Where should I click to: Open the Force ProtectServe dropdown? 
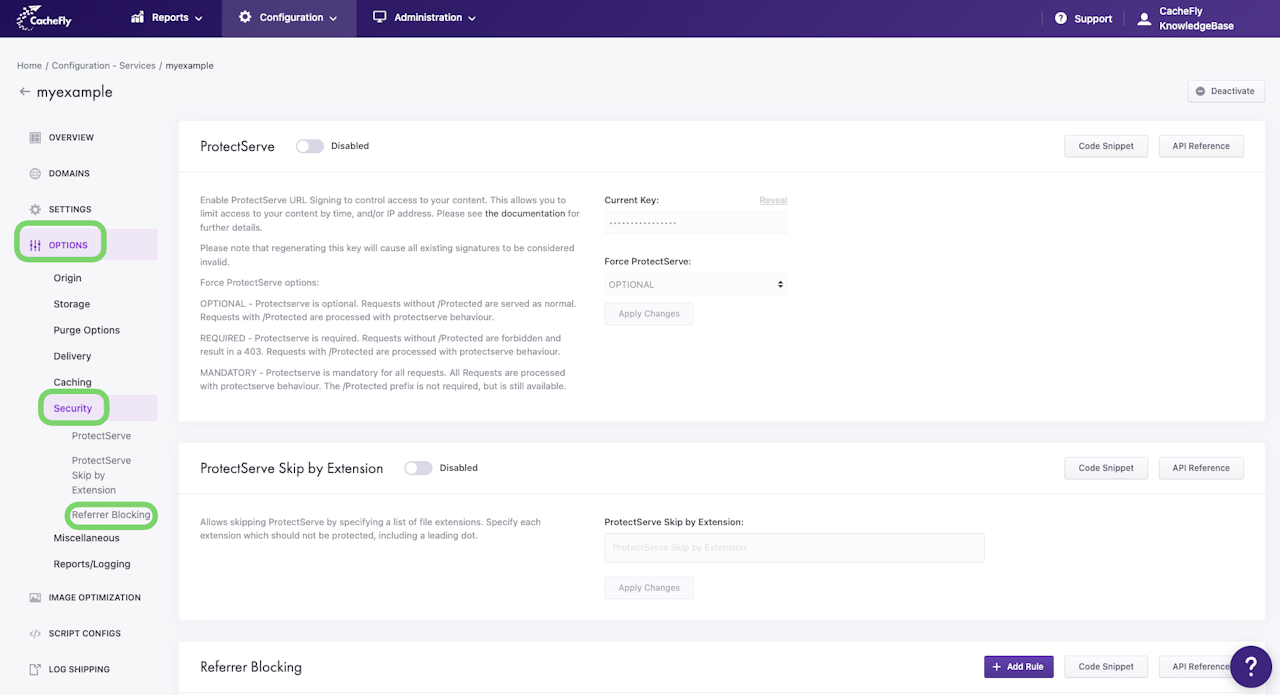click(696, 285)
